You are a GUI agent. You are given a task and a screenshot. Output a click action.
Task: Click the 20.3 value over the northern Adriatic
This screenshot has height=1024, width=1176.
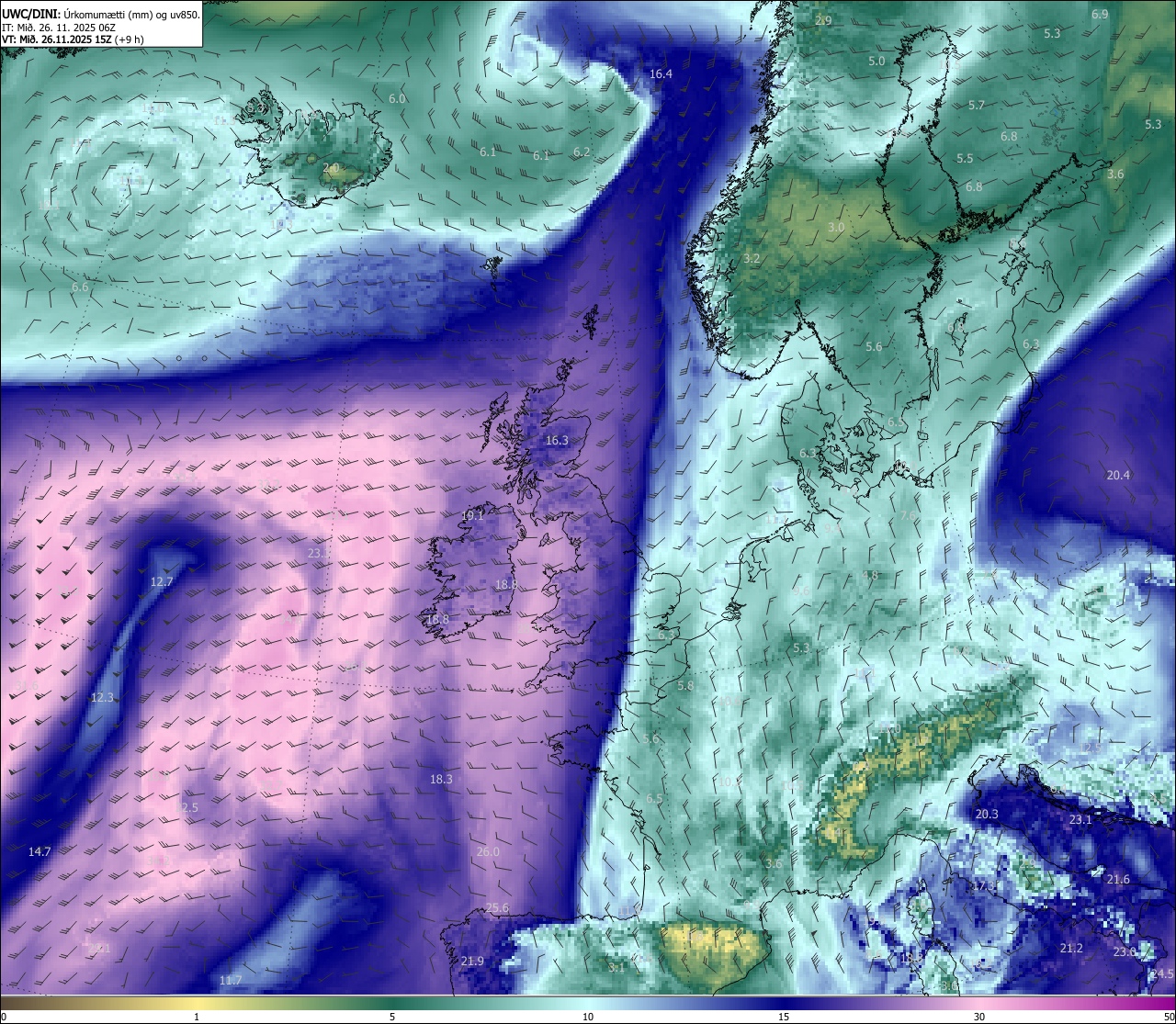(987, 815)
